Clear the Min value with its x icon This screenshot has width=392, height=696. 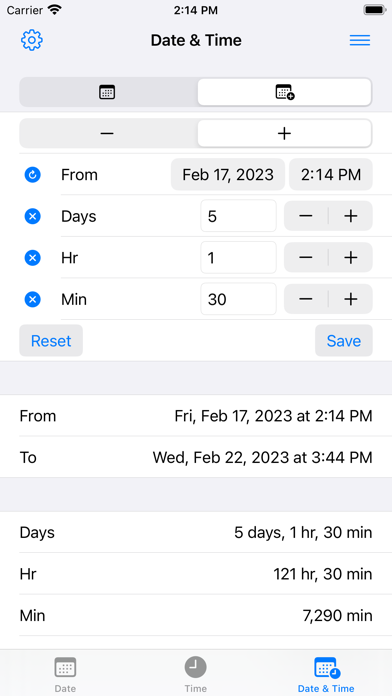(x=32, y=300)
